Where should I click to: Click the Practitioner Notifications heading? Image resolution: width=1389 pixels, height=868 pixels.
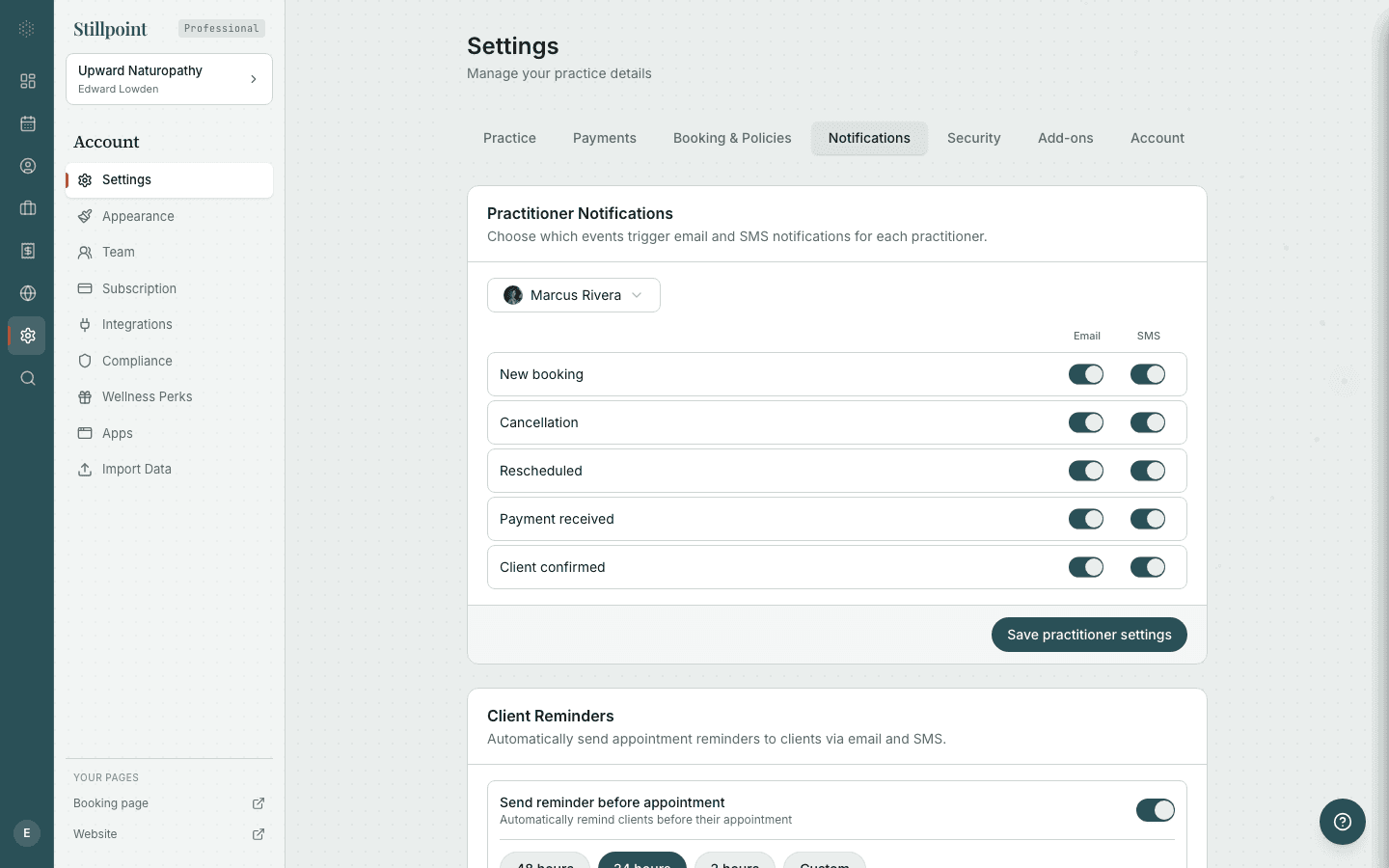click(x=580, y=213)
